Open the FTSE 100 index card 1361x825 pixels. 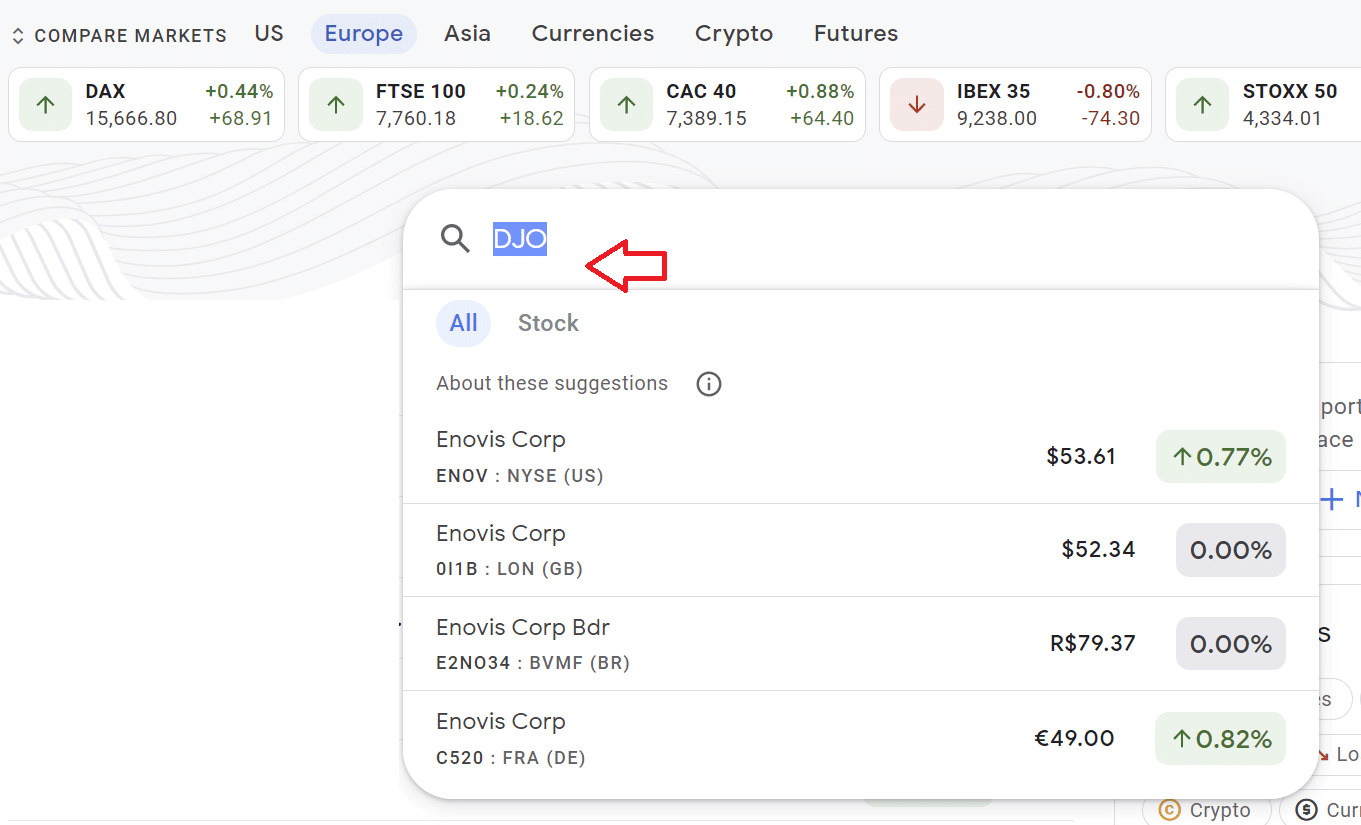tap(436, 105)
